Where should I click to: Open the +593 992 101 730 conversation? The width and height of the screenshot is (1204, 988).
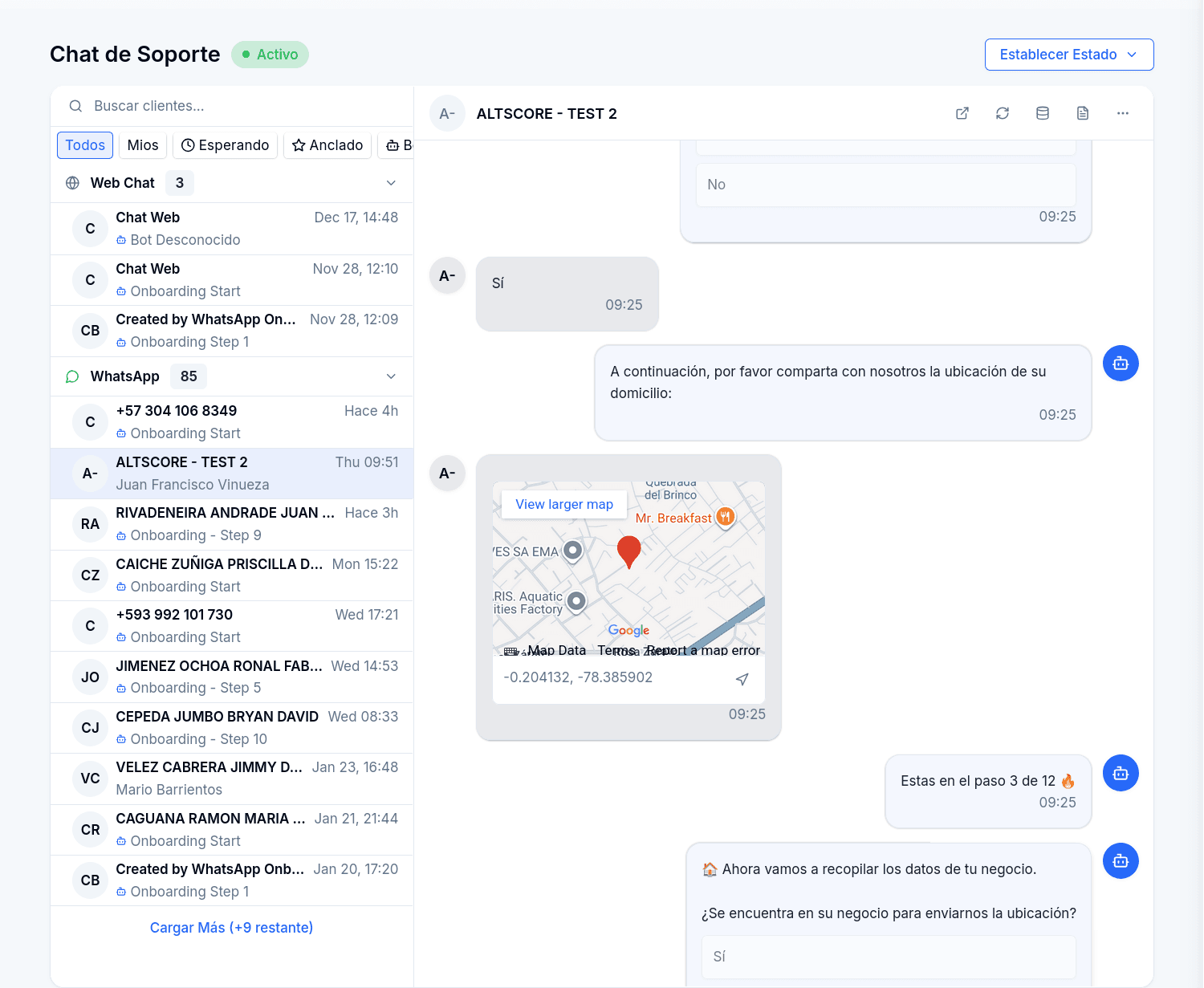(x=232, y=626)
